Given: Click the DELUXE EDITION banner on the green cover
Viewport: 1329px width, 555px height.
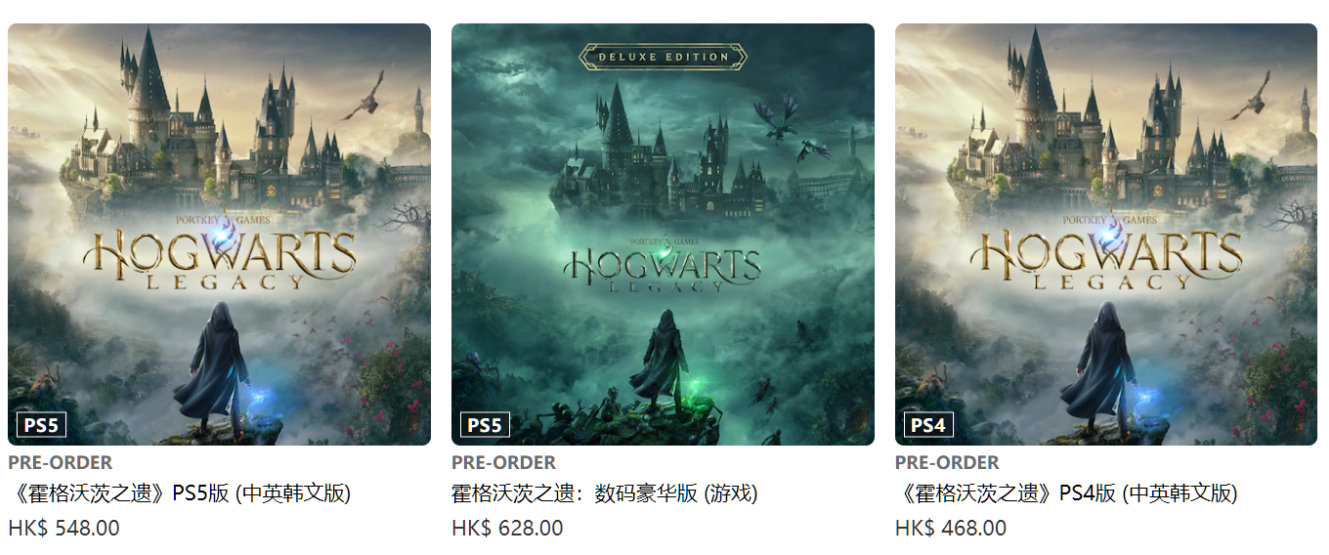Looking at the screenshot, I should click(663, 57).
